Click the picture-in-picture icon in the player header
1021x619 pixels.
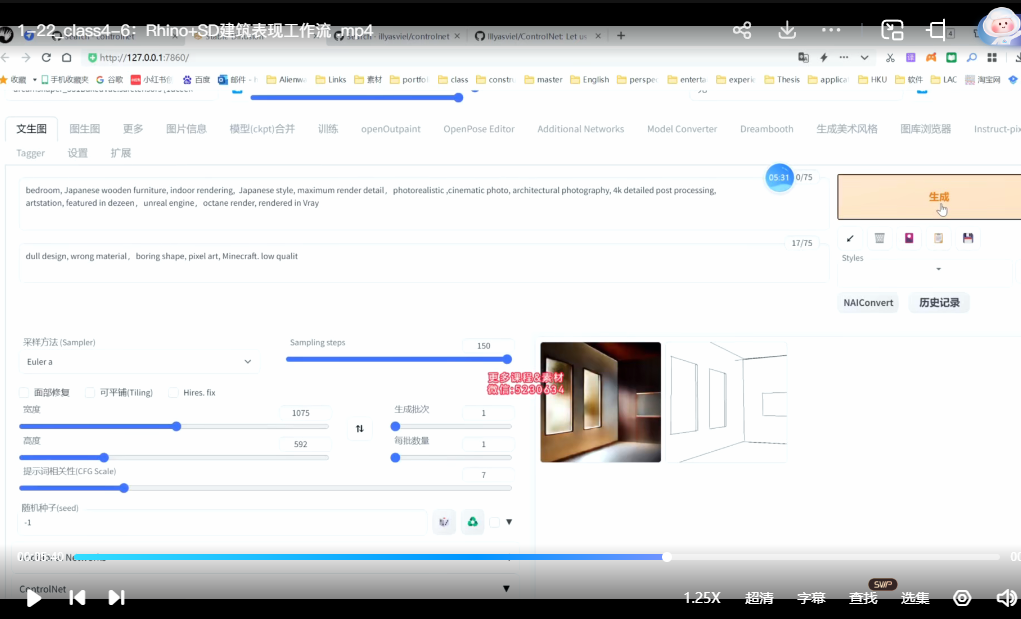pos(892,30)
